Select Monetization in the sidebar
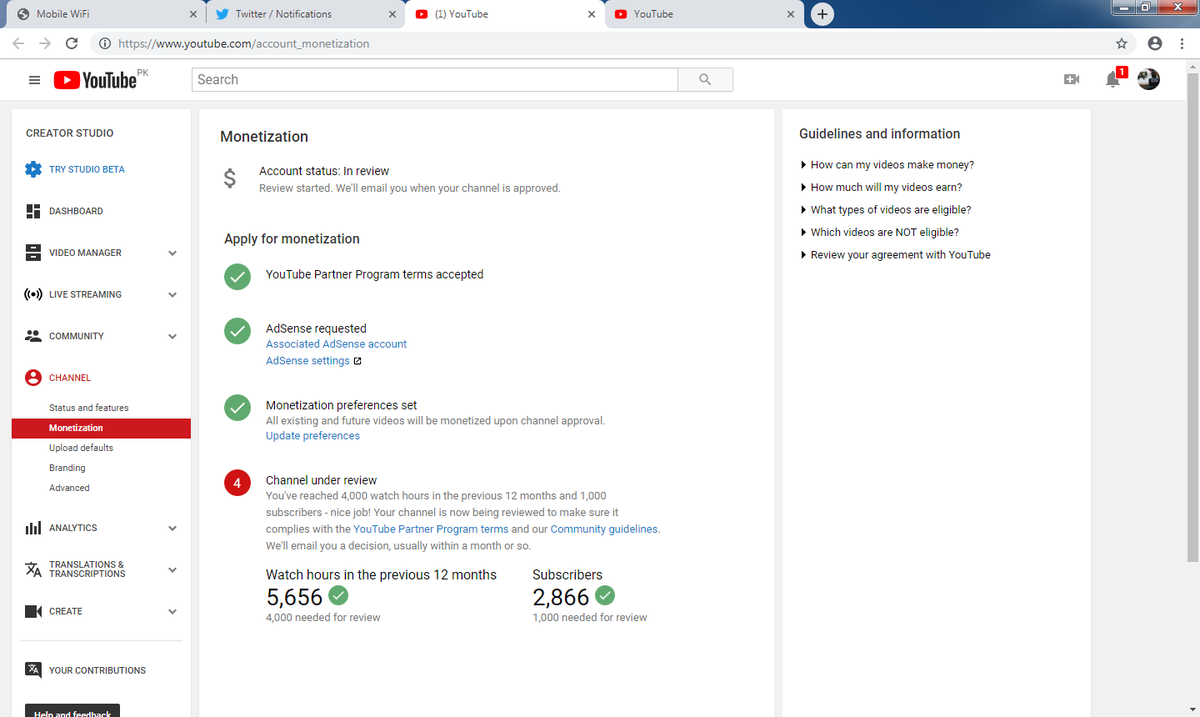Viewport: 1200px width, 717px height. 101,428
